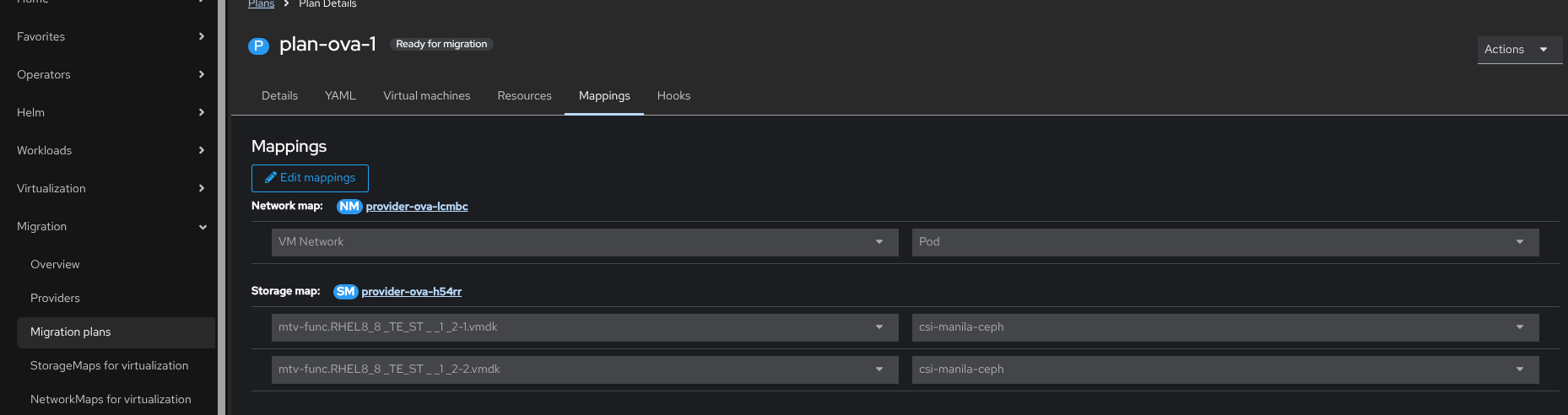Collapse the Migration navigation section
Image resolution: width=1568 pixels, height=415 pixels.
click(110, 227)
